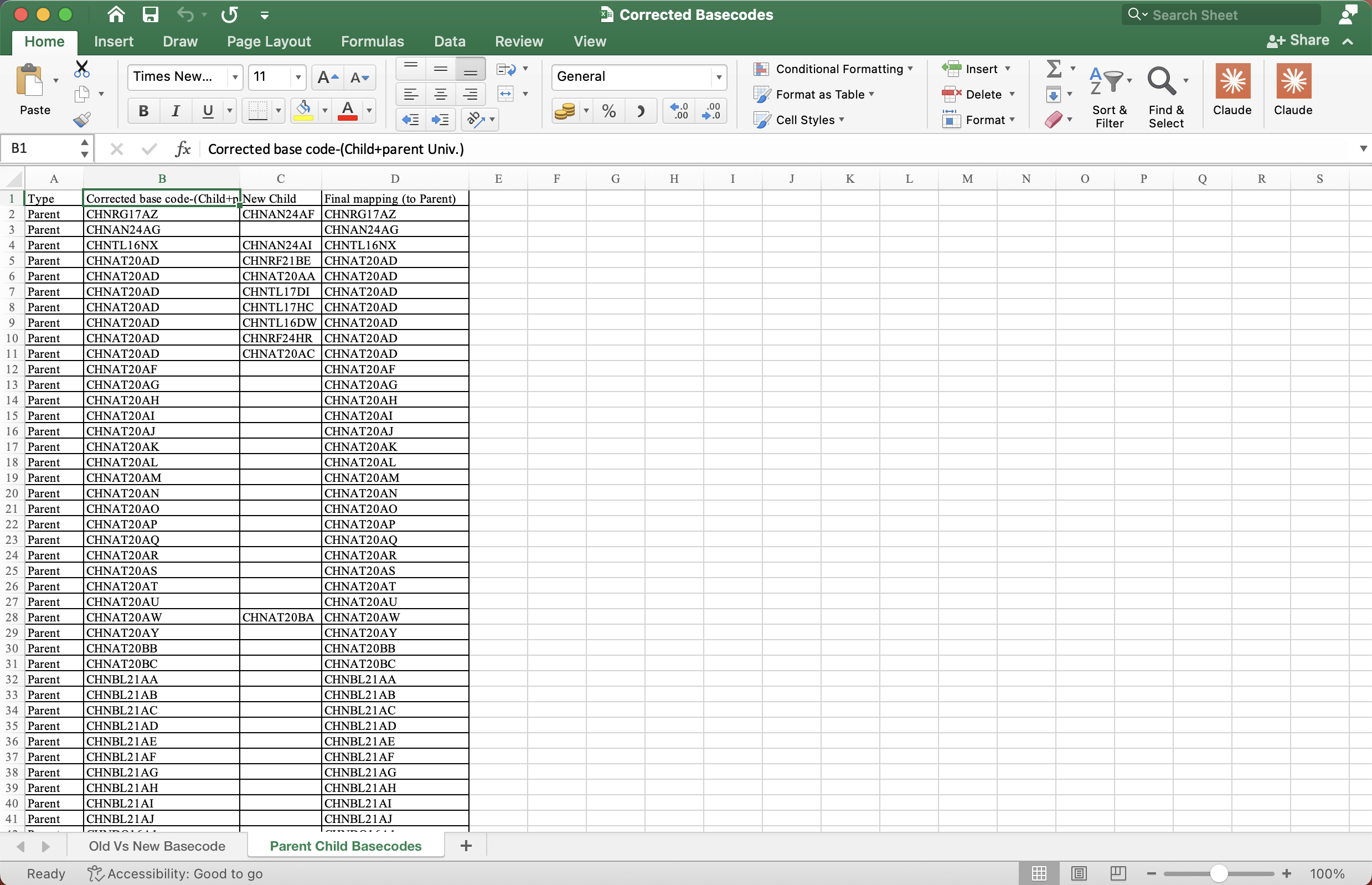The height and width of the screenshot is (885, 1372).
Task: Align text right
Action: click(471, 94)
